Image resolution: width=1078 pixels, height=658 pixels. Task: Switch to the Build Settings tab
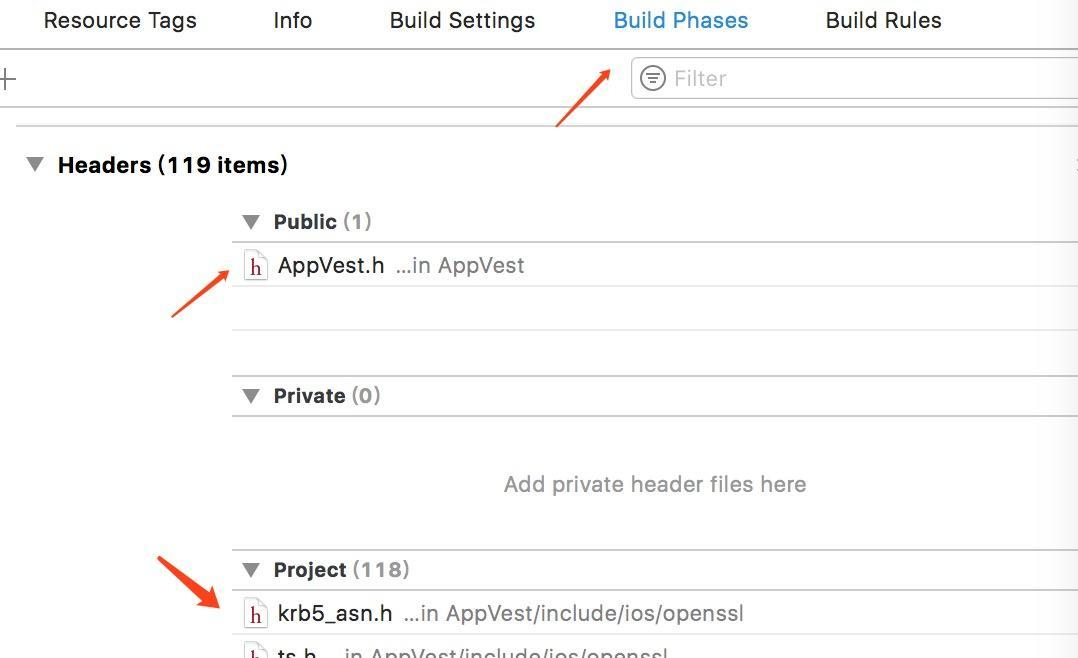click(x=462, y=20)
